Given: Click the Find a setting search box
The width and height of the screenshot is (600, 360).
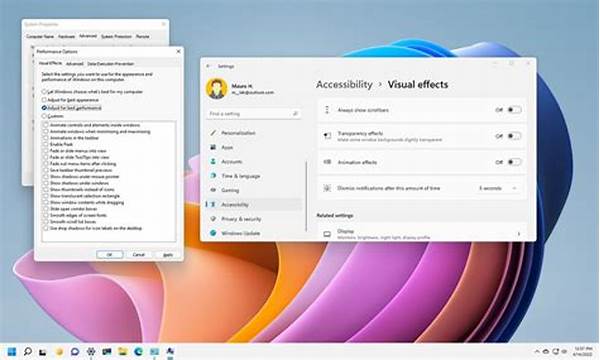Looking at the screenshot, I should [x=254, y=114].
